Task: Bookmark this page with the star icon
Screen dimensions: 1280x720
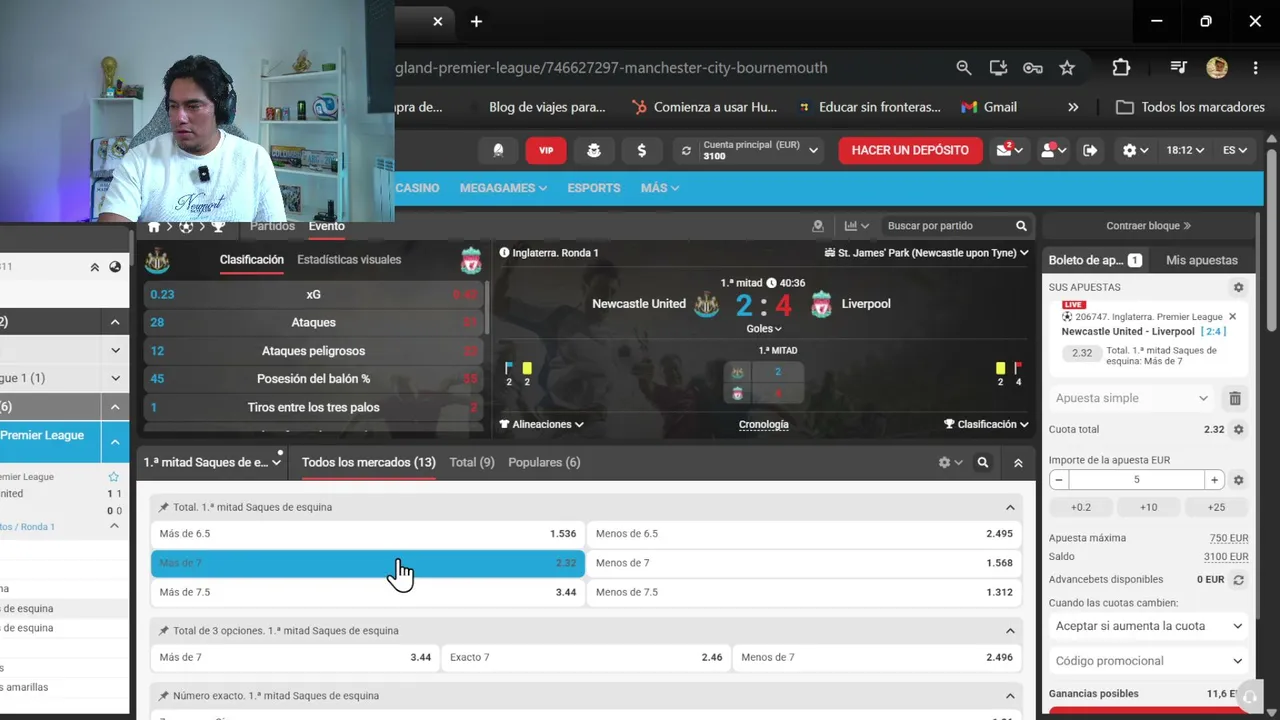Action: (x=1067, y=68)
